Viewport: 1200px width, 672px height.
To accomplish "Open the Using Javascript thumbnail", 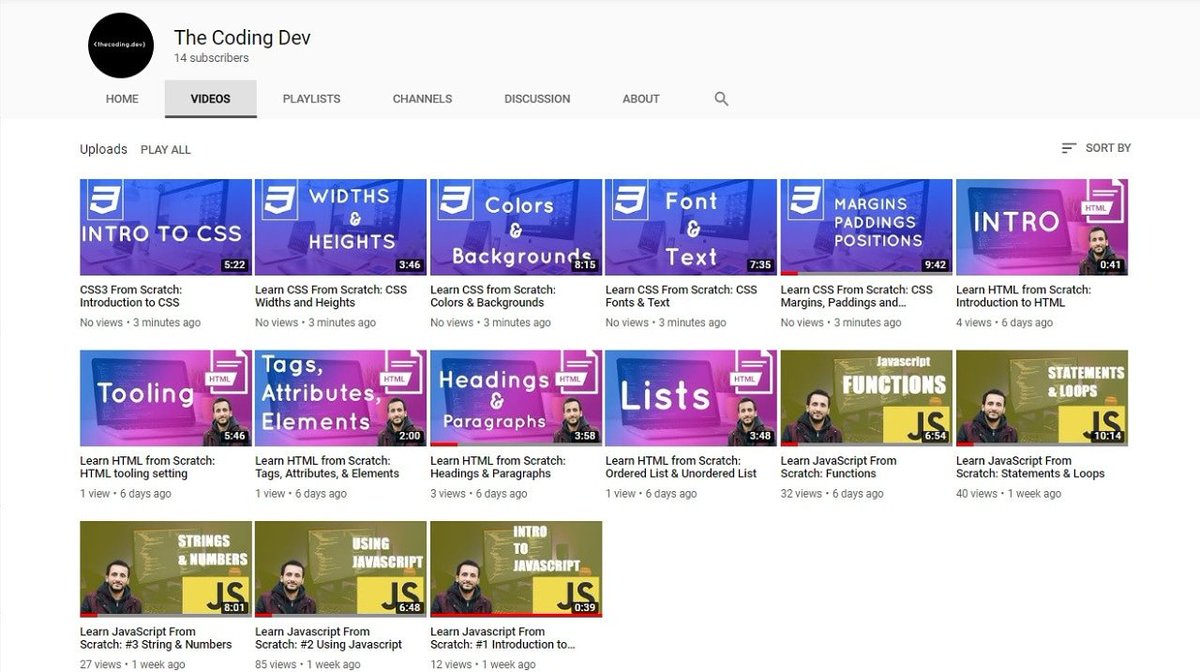I will pyautogui.click(x=341, y=569).
